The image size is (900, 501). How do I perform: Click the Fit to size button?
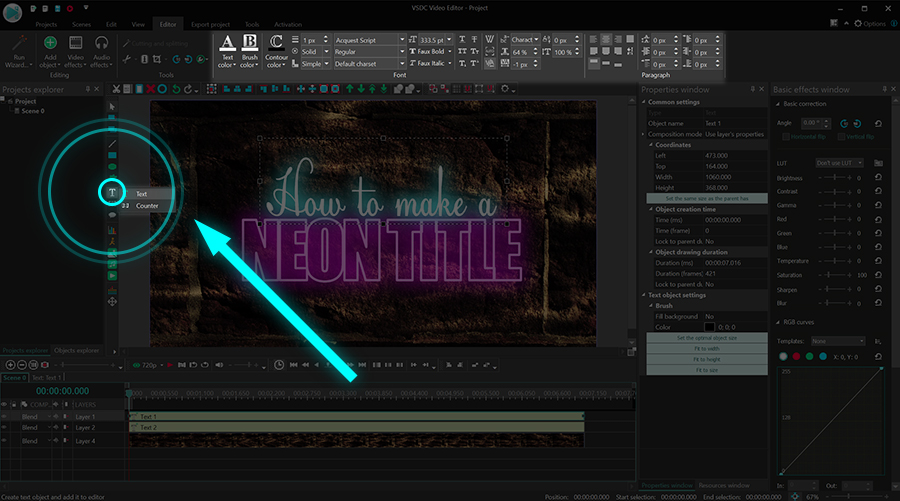(x=707, y=370)
